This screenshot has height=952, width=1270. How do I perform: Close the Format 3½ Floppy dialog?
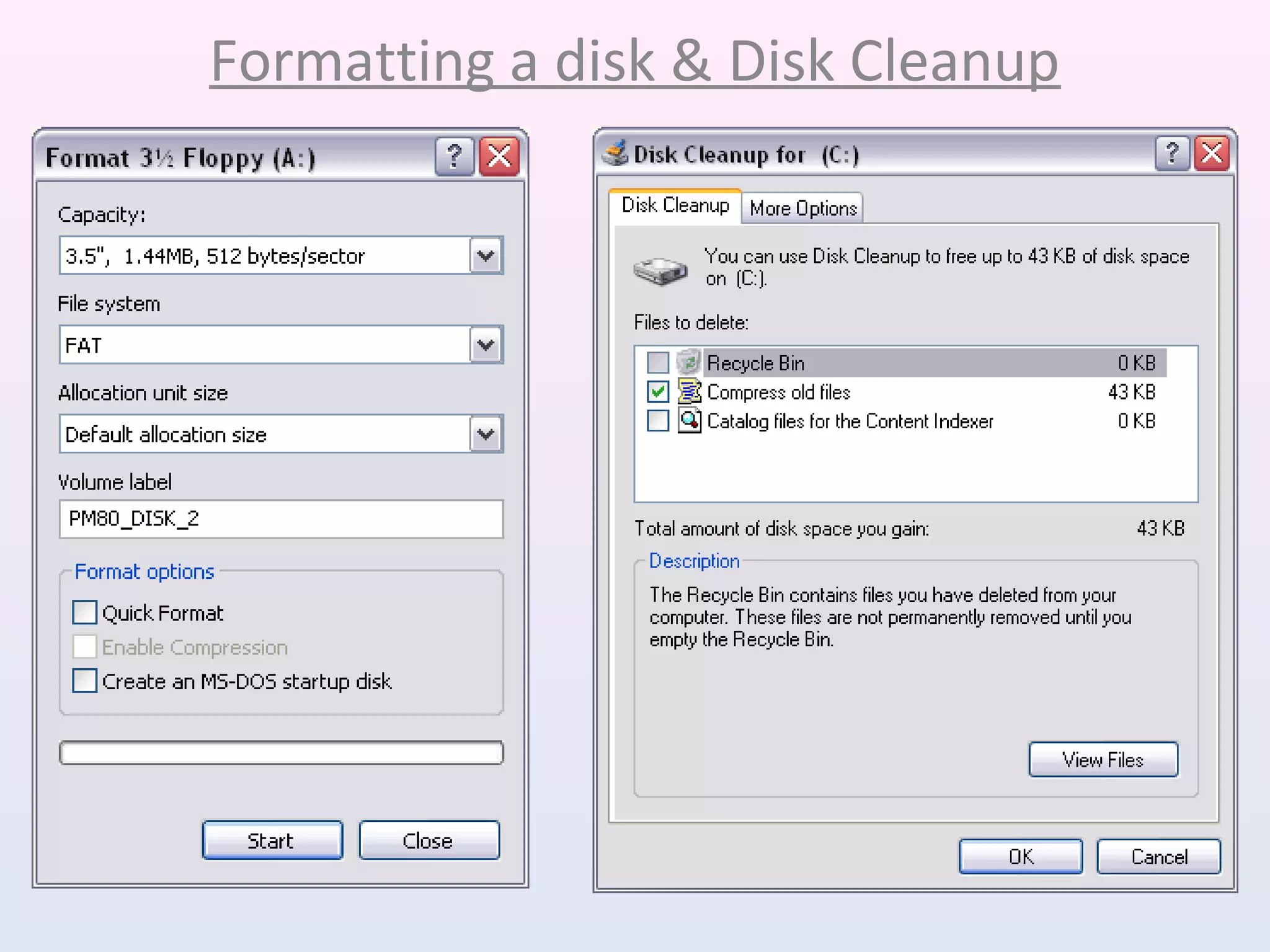(499, 156)
